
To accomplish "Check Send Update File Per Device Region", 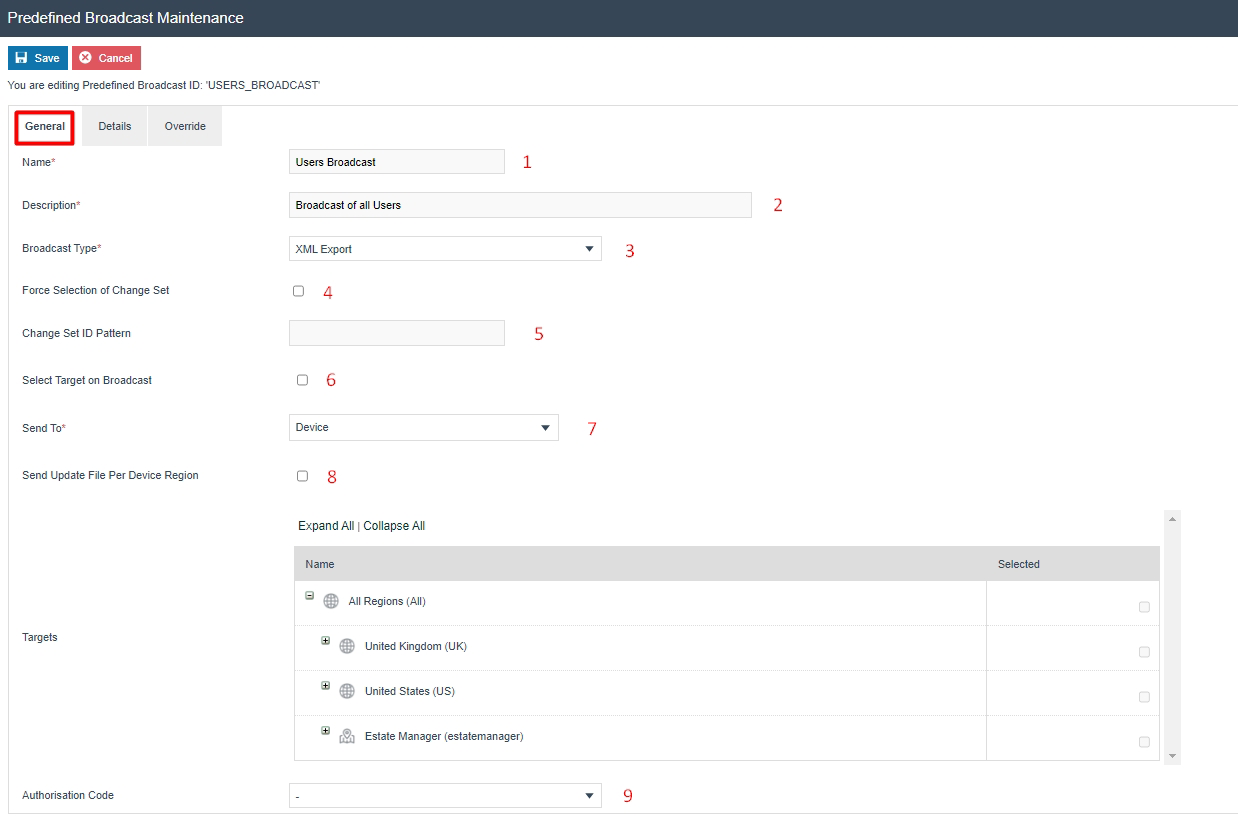I will click(302, 475).
